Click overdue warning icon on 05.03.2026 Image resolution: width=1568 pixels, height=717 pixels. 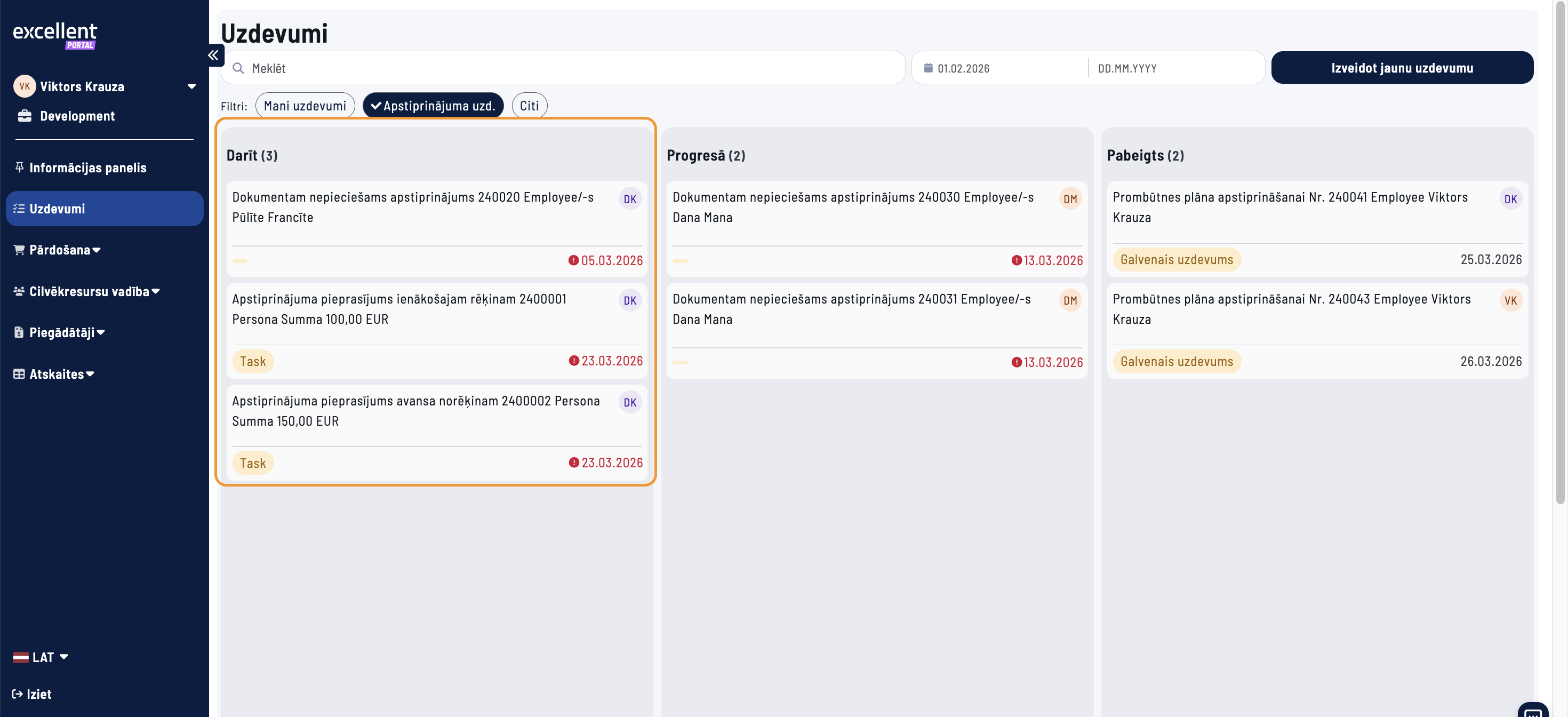pyautogui.click(x=573, y=260)
